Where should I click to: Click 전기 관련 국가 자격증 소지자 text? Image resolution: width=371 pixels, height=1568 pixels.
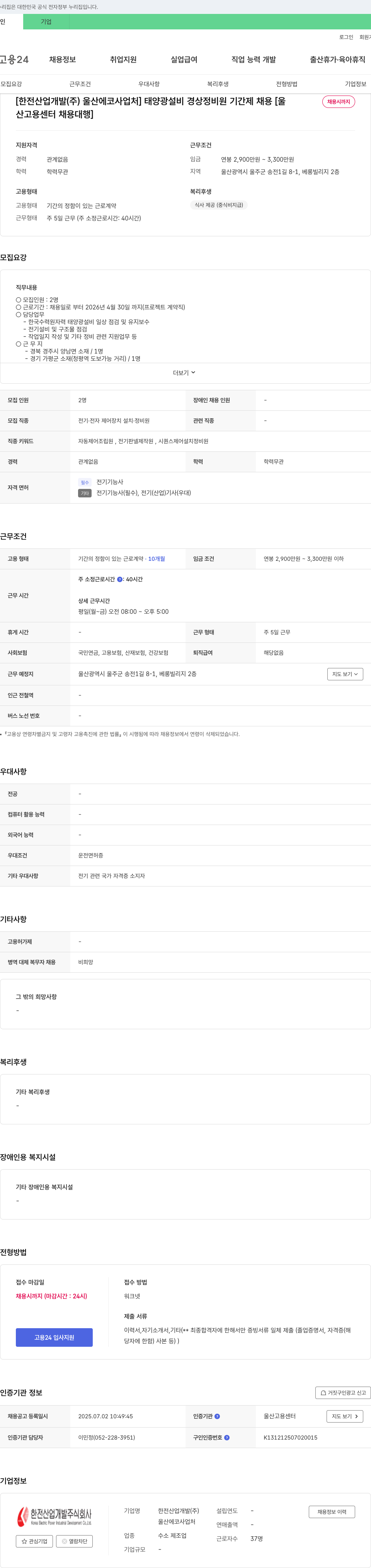111,876
